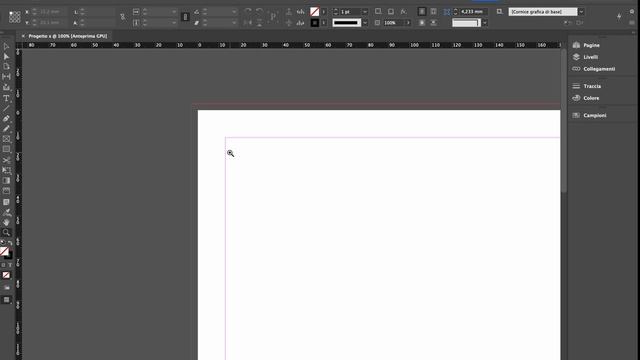The height and width of the screenshot is (360, 640).
Task: Toggle the view options button below Apply None
Action: [6, 288]
